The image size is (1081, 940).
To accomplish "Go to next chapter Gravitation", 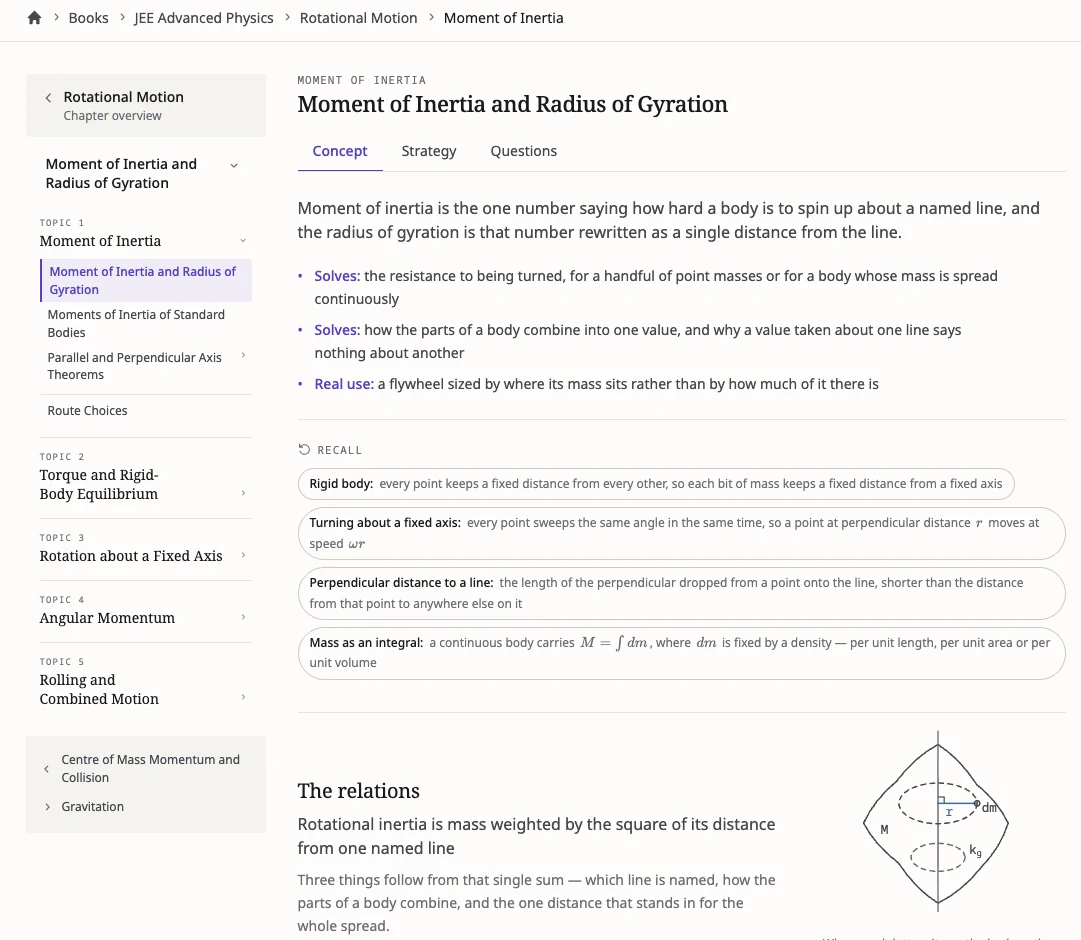I will pyautogui.click(x=92, y=806).
